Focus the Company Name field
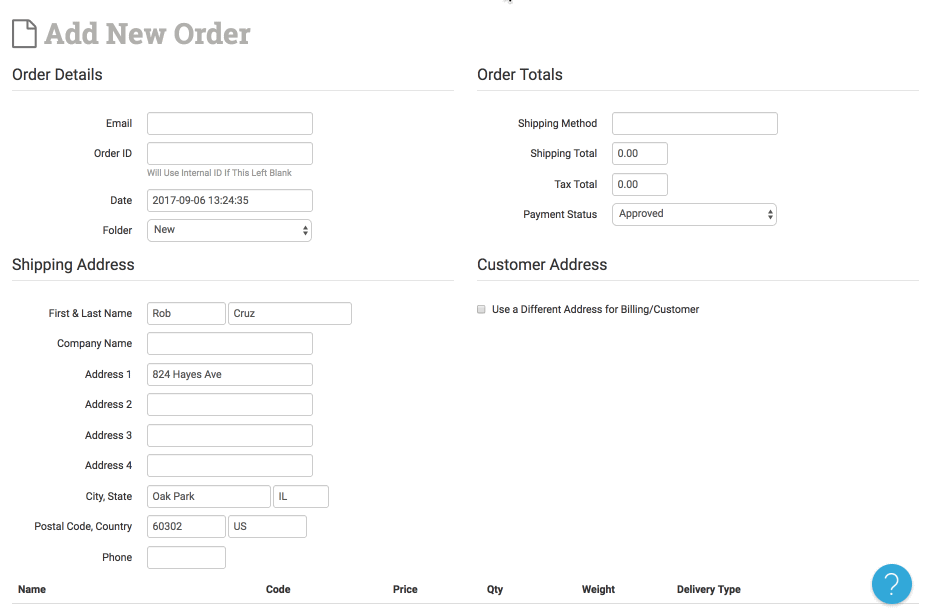The width and height of the screenshot is (928, 609). click(229, 344)
